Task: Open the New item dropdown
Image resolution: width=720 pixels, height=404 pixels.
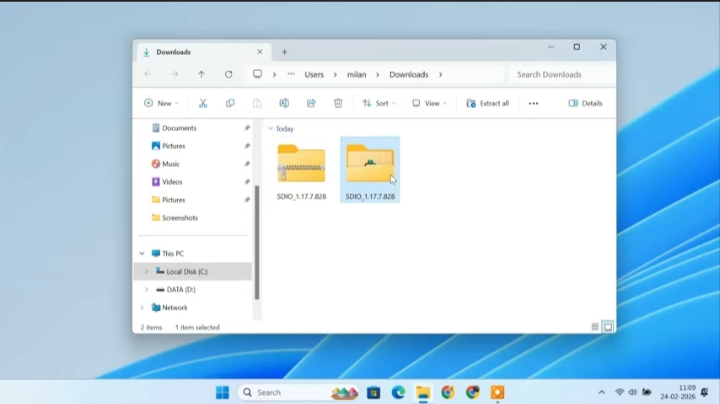Action: pos(161,103)
